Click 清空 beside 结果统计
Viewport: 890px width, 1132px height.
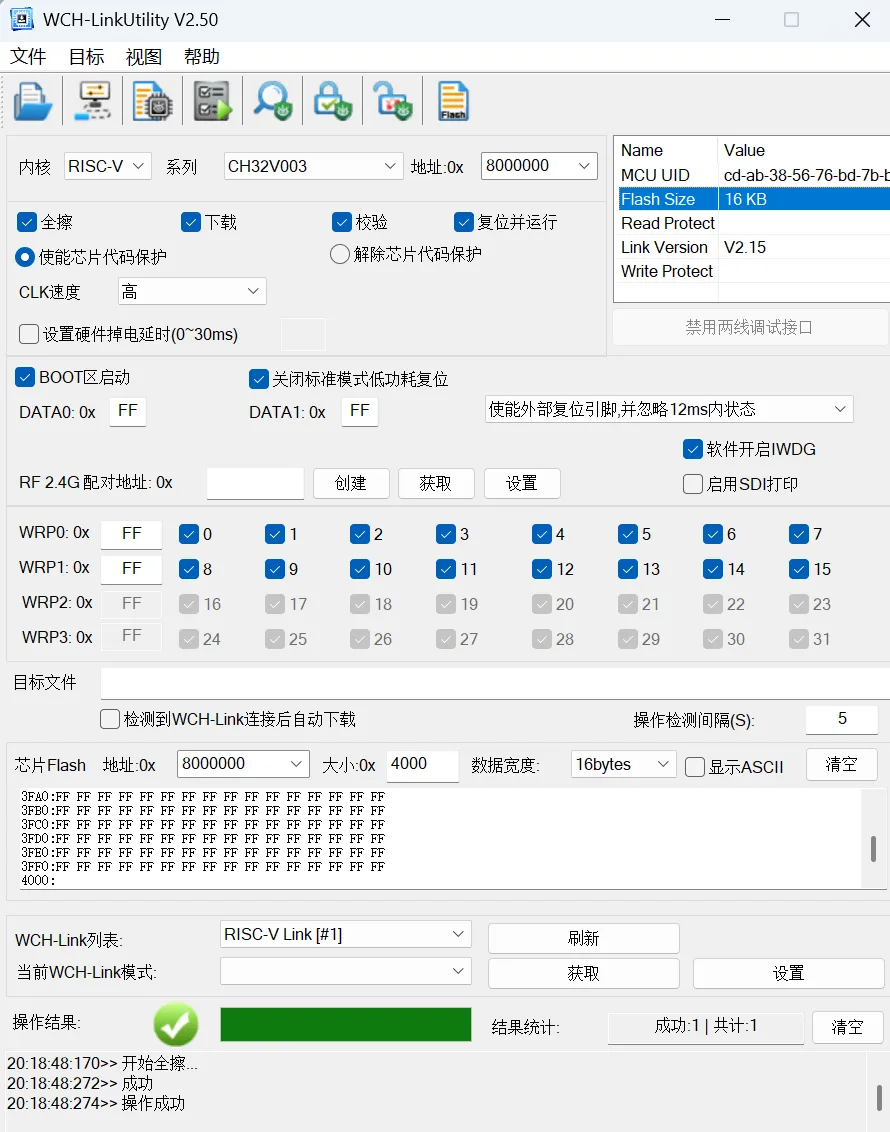(x=847, y=1027)
